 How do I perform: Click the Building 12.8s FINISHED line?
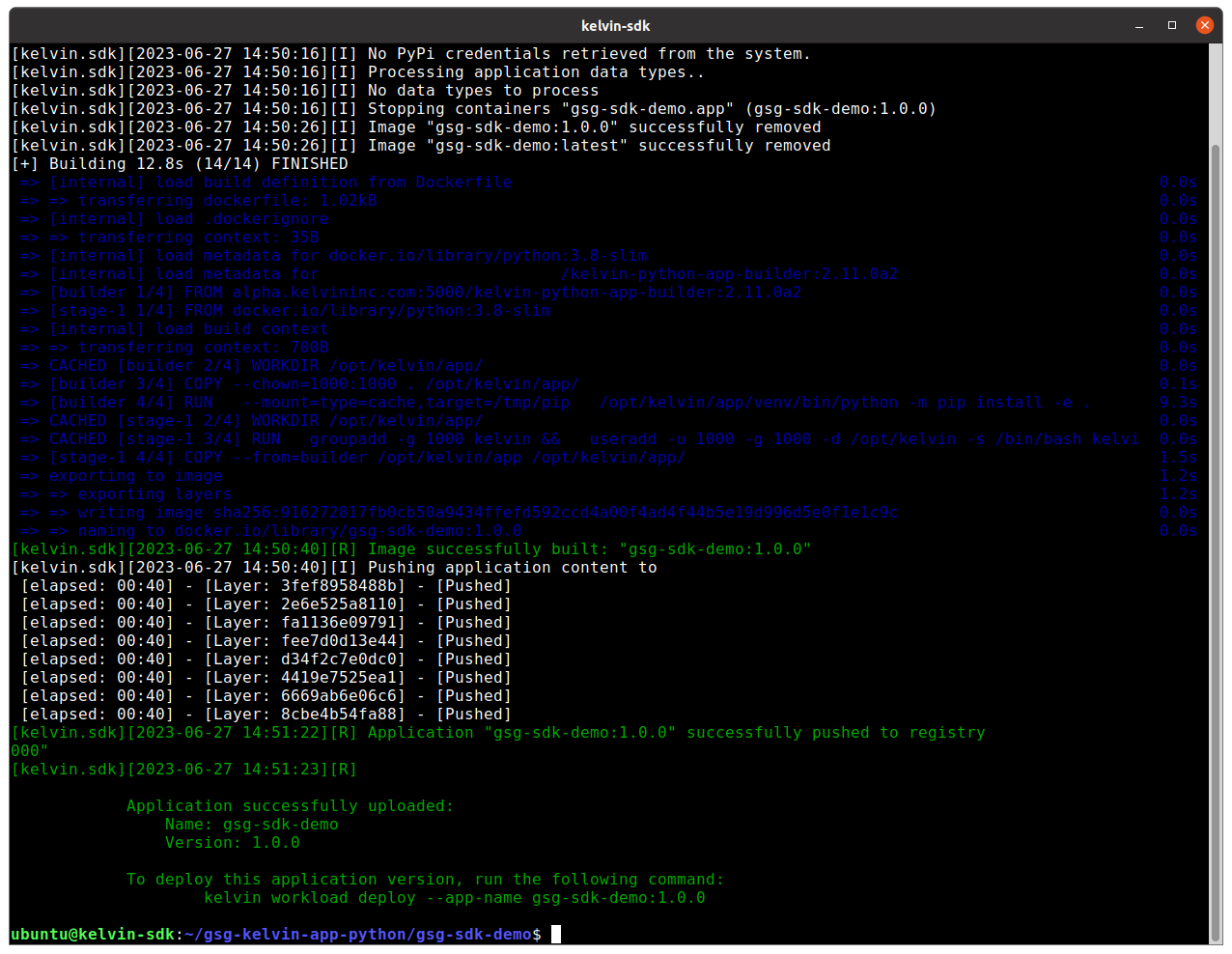pyautogui.click(x=180, y=163)
